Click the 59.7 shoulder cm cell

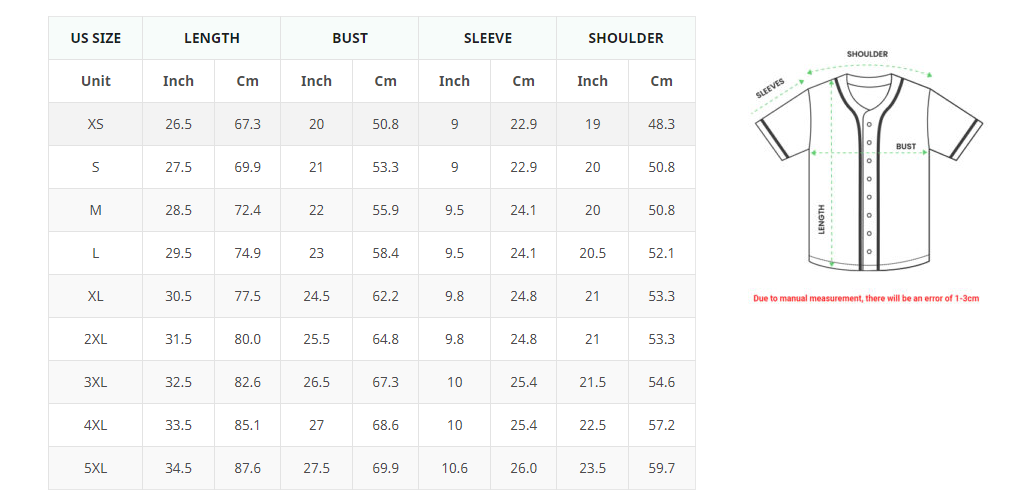(661, 468)
